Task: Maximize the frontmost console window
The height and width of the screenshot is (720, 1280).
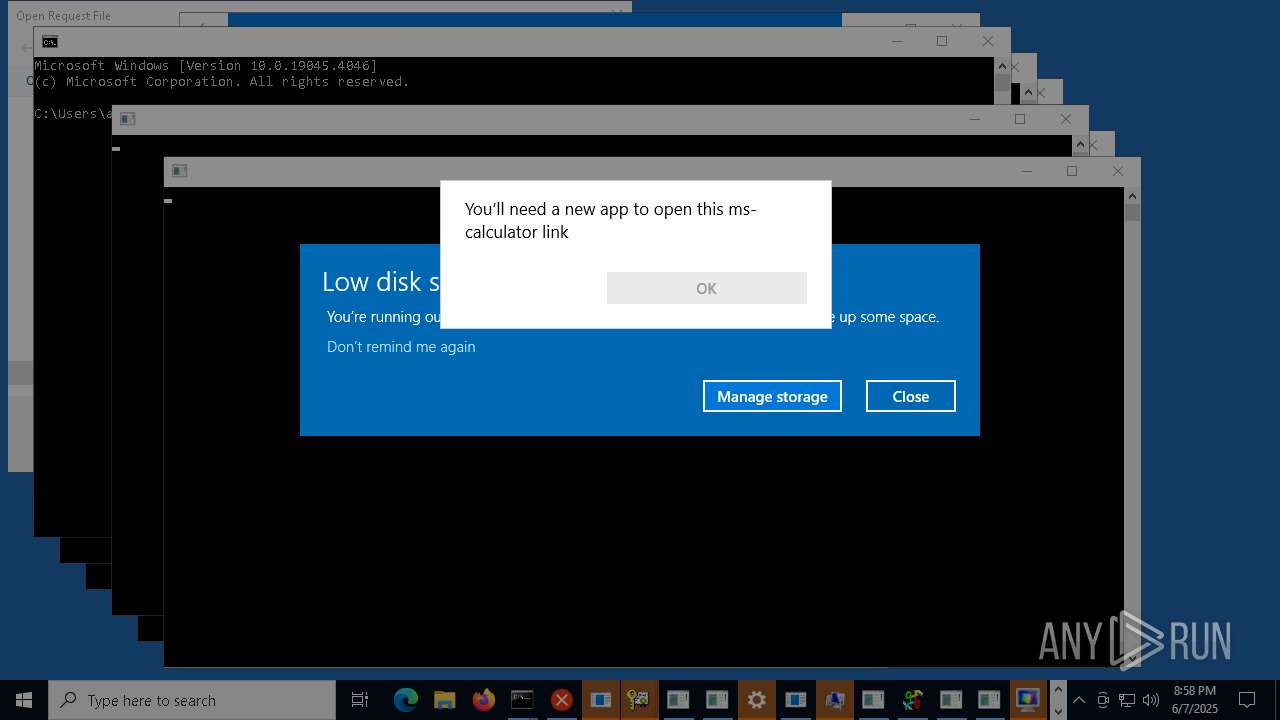Action: pos(1072,171)
